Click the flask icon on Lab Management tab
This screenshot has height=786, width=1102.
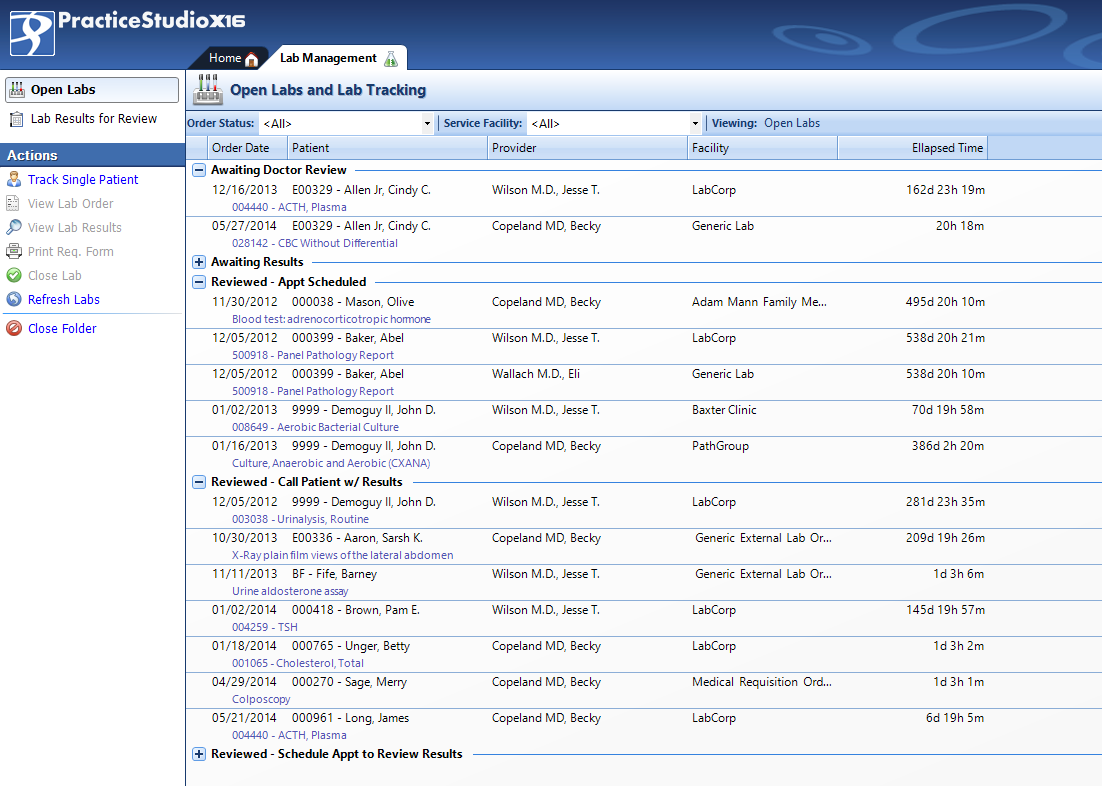click(393, 57)
